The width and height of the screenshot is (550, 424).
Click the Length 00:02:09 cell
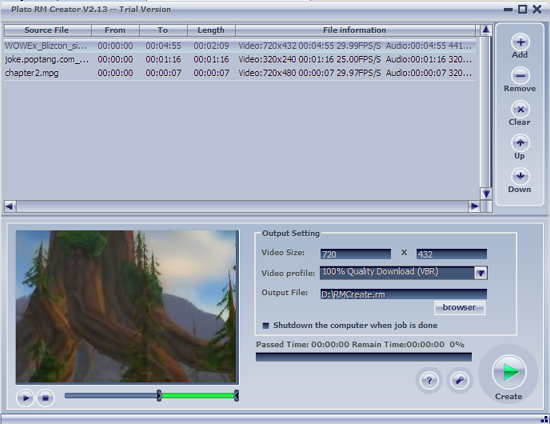pos(212,46)
